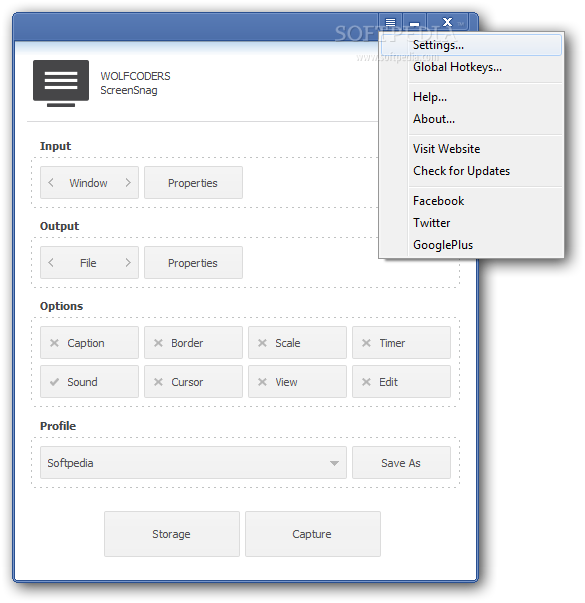Image resolution: width=585 pixels, height=603 pixels.
Task: Click Save As profile button
Action: tap(401, 463)
